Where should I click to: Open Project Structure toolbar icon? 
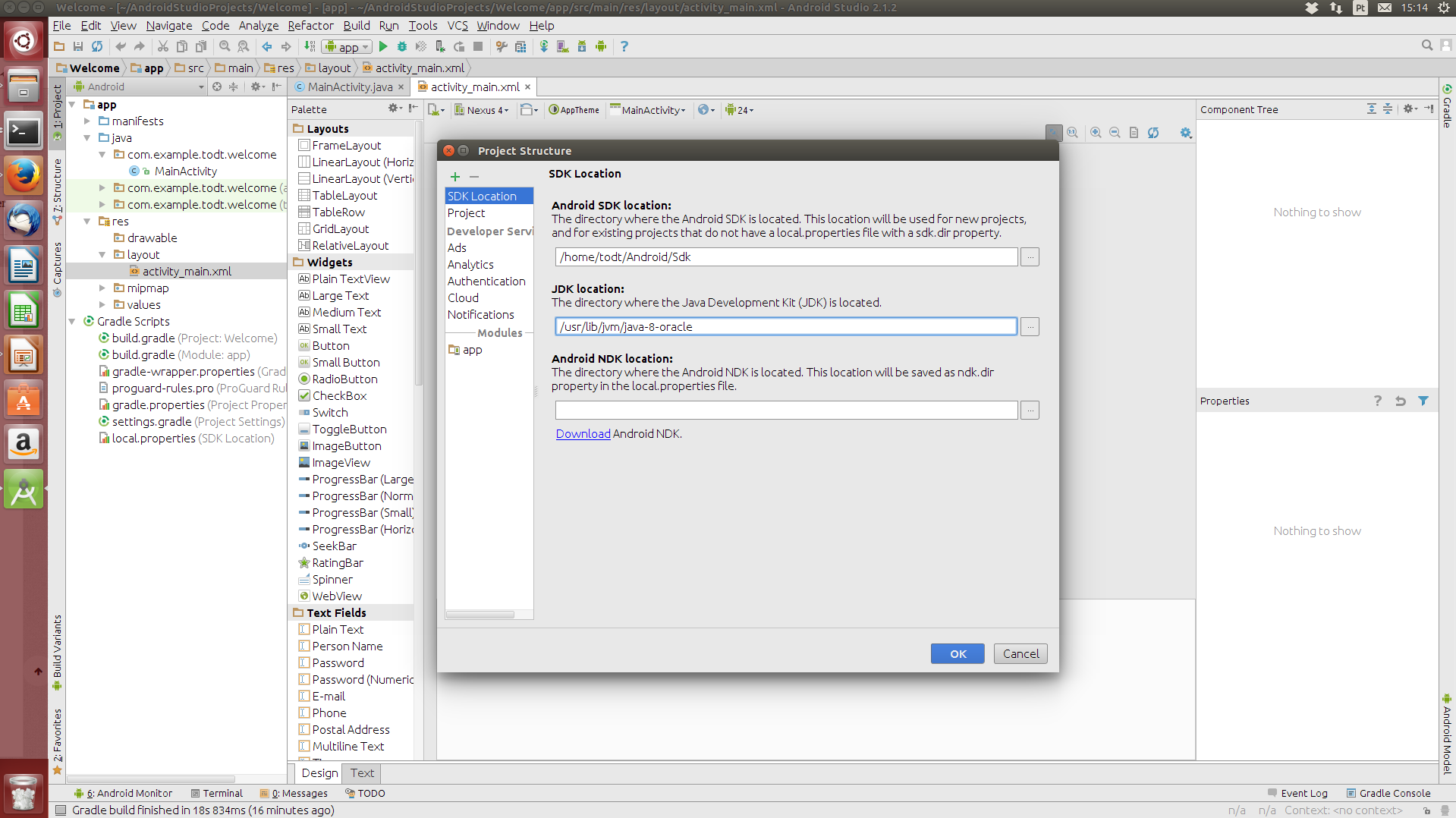pos(520,46)
